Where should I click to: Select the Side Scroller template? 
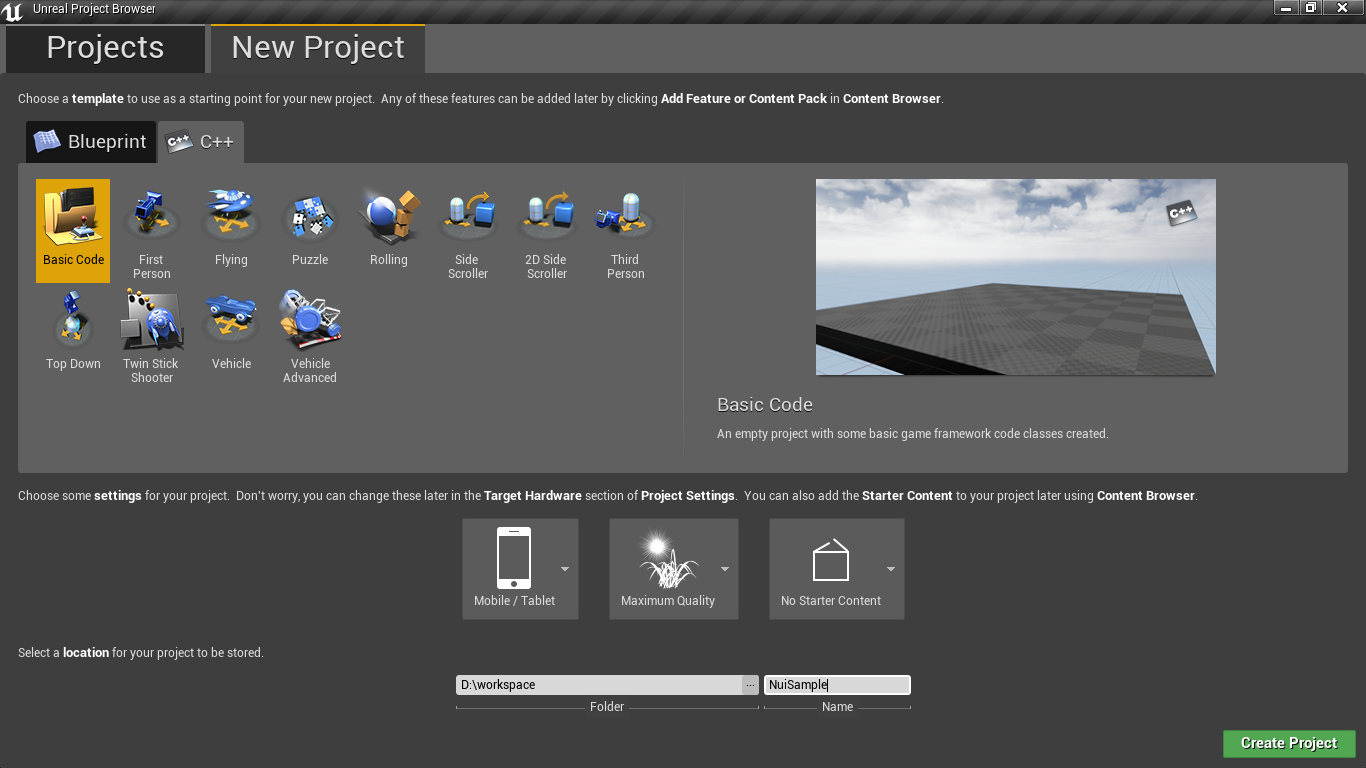(x=468, y=231)
